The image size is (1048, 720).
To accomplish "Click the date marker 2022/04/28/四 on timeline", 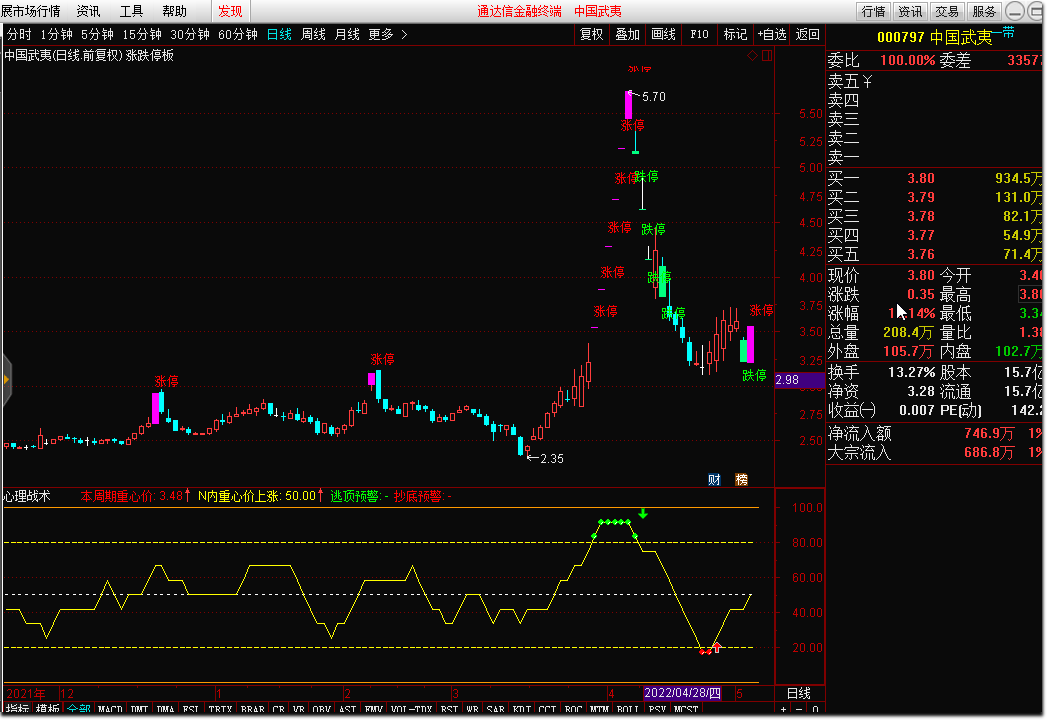I will (x=682, y=693).
